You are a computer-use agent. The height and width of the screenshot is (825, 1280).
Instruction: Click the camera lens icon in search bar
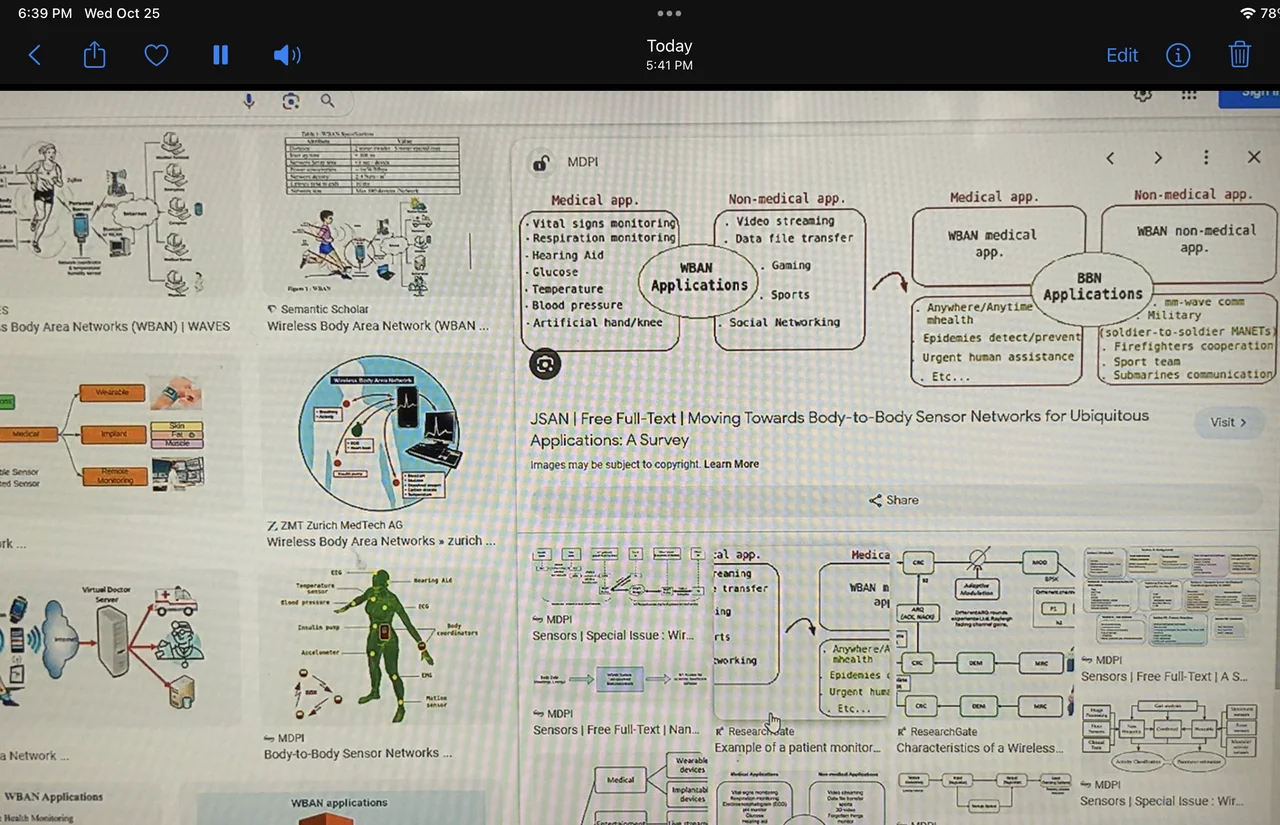290,100
